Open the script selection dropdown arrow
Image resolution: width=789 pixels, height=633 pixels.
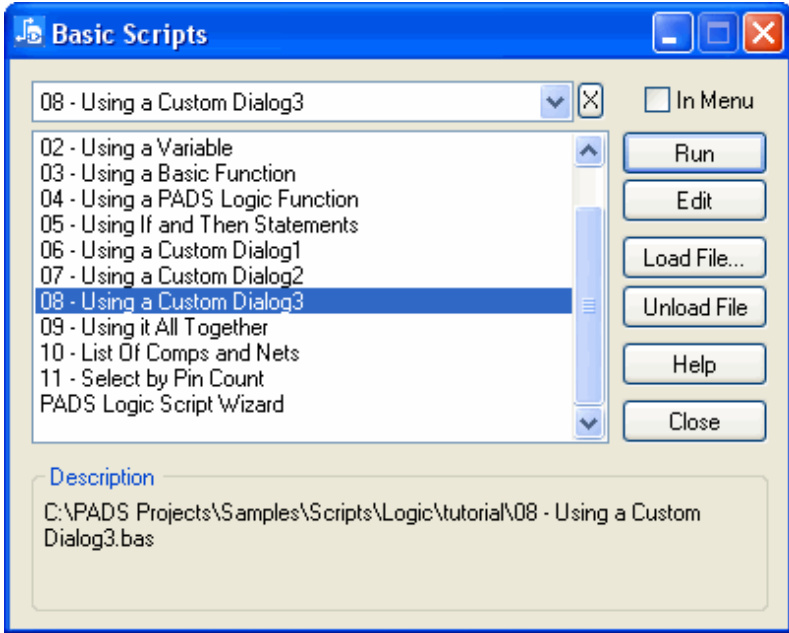pyautogui.click(x=554, y=101)
